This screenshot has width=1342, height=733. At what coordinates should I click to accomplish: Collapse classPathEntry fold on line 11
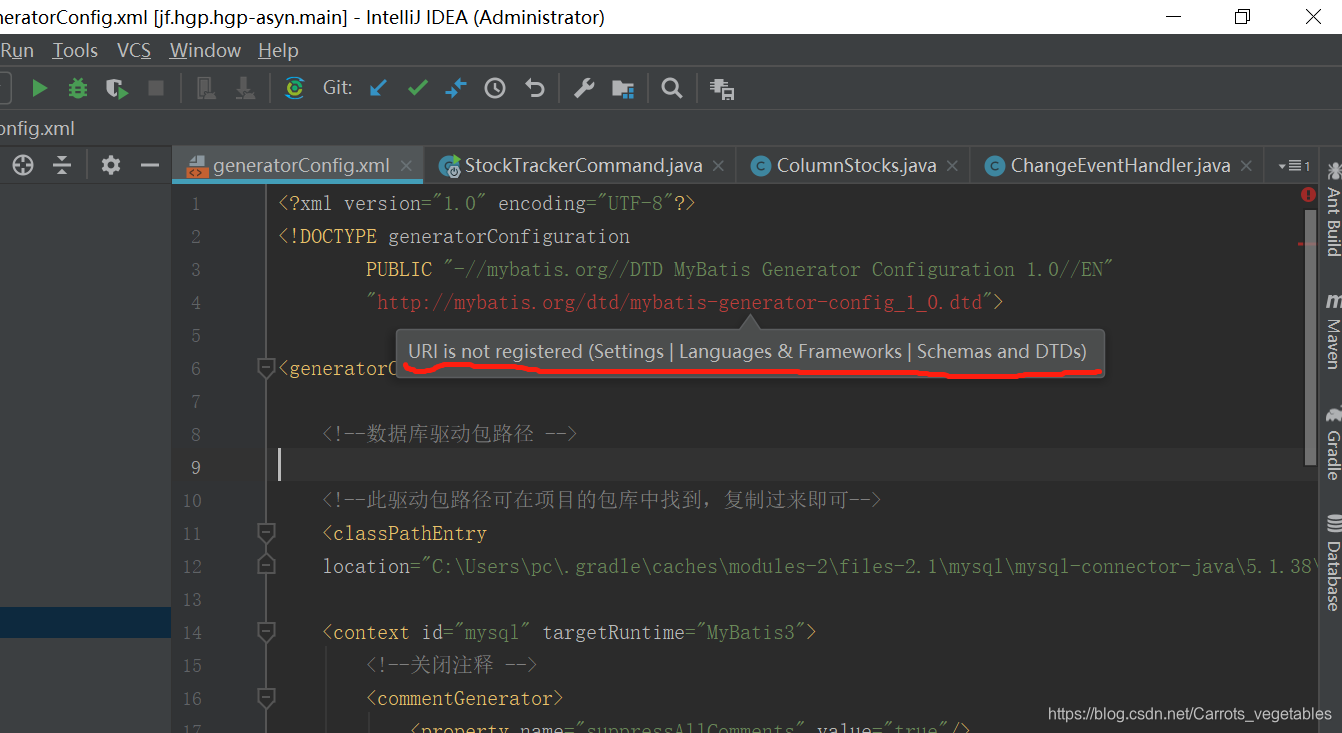(x=266, y=533)
